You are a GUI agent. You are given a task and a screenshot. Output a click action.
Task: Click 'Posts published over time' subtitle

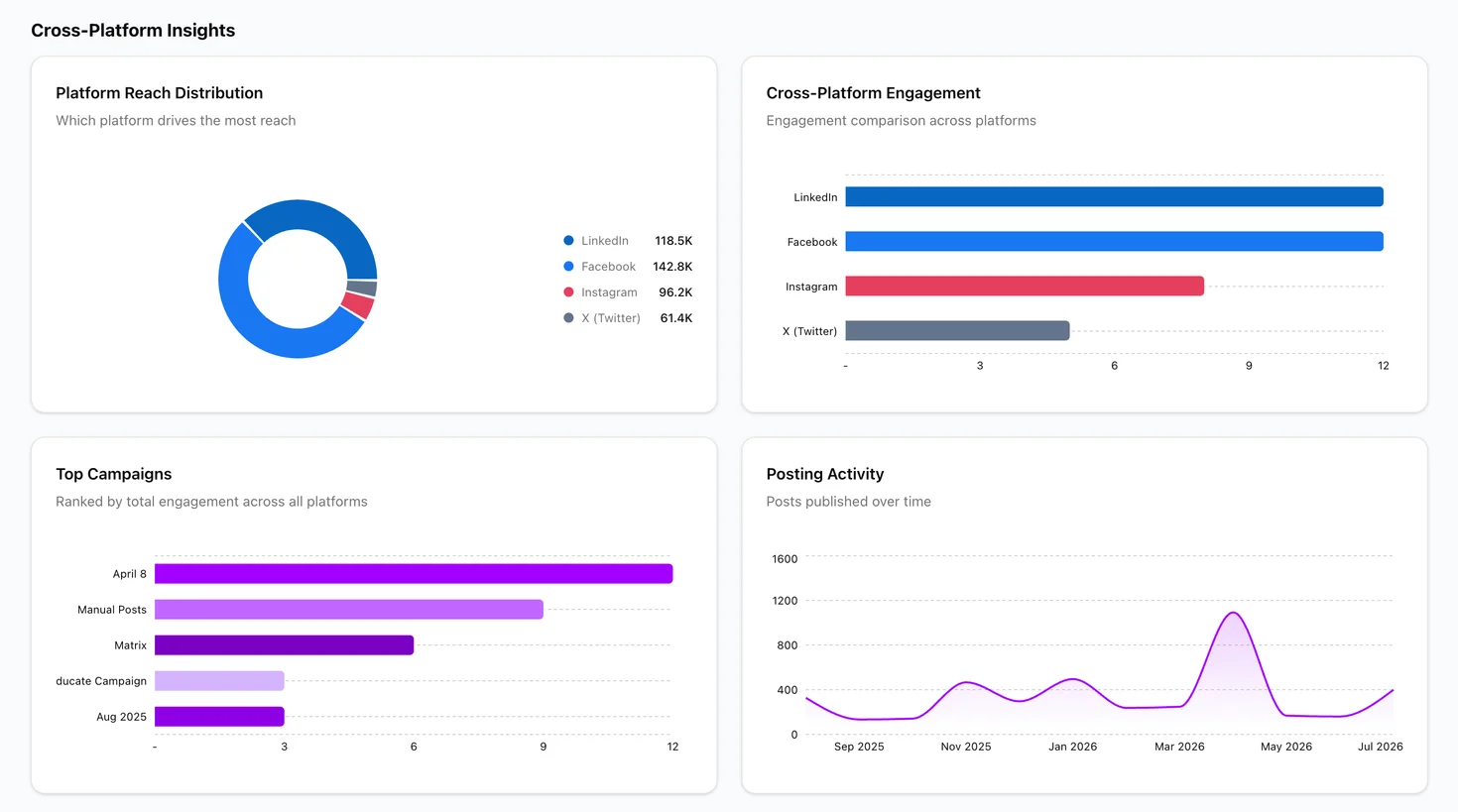[848, 502]
